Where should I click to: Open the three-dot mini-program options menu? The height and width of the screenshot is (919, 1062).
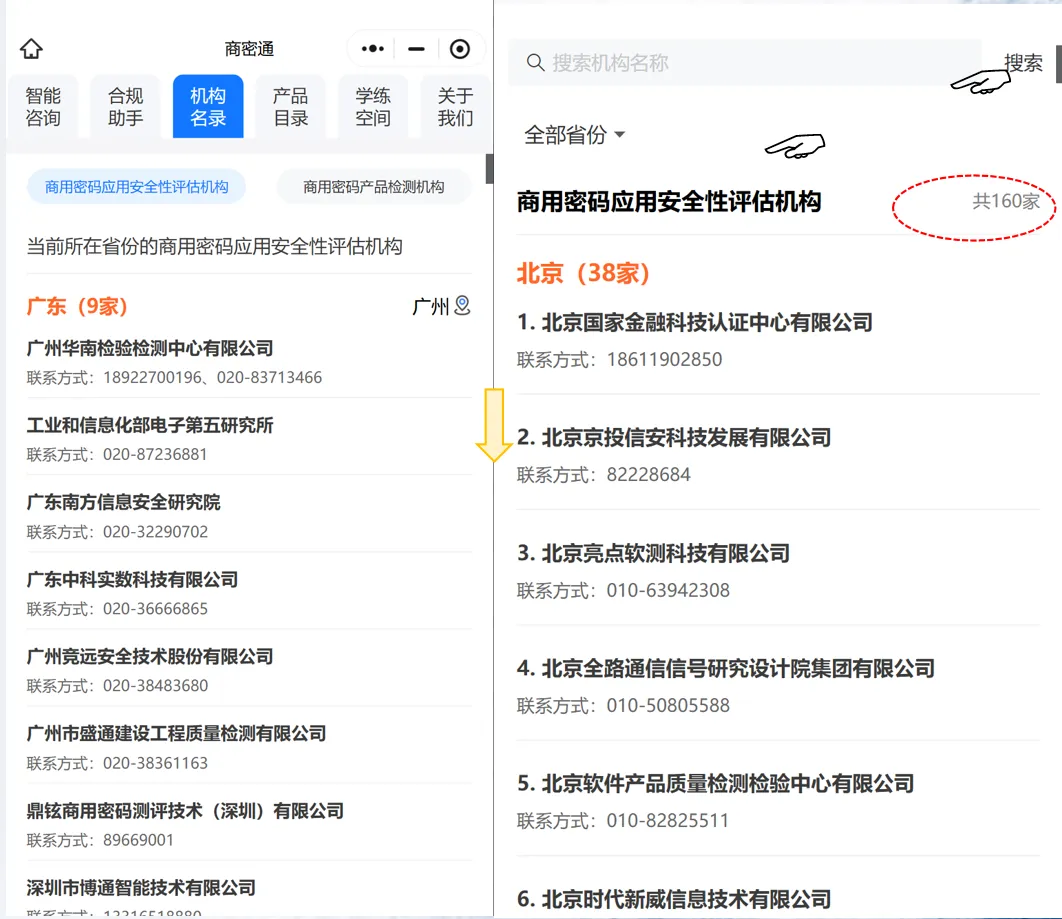(374, 48)
